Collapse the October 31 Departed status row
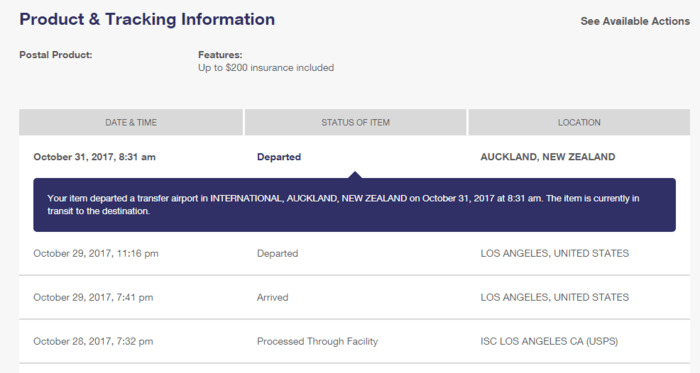 (354, 157)
